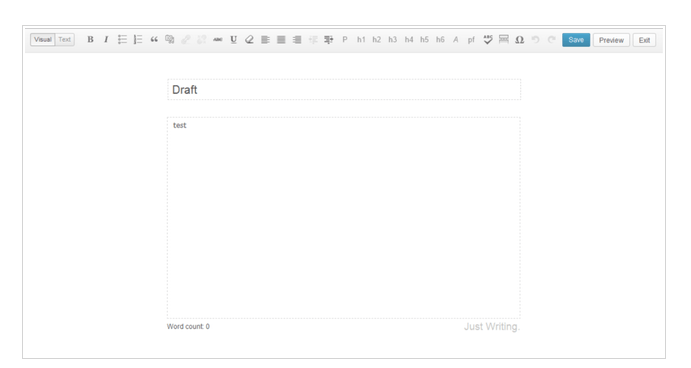Align text to the right

pos(297,40)
